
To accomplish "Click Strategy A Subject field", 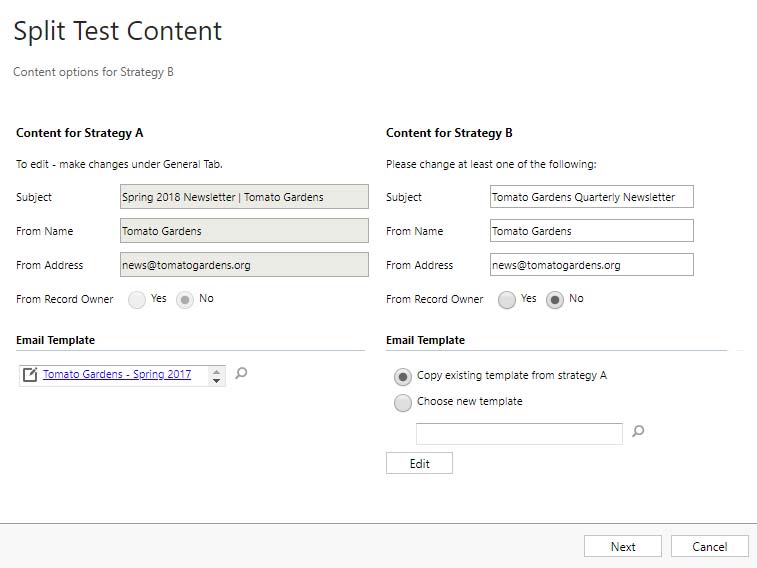I will click(244, 197).
